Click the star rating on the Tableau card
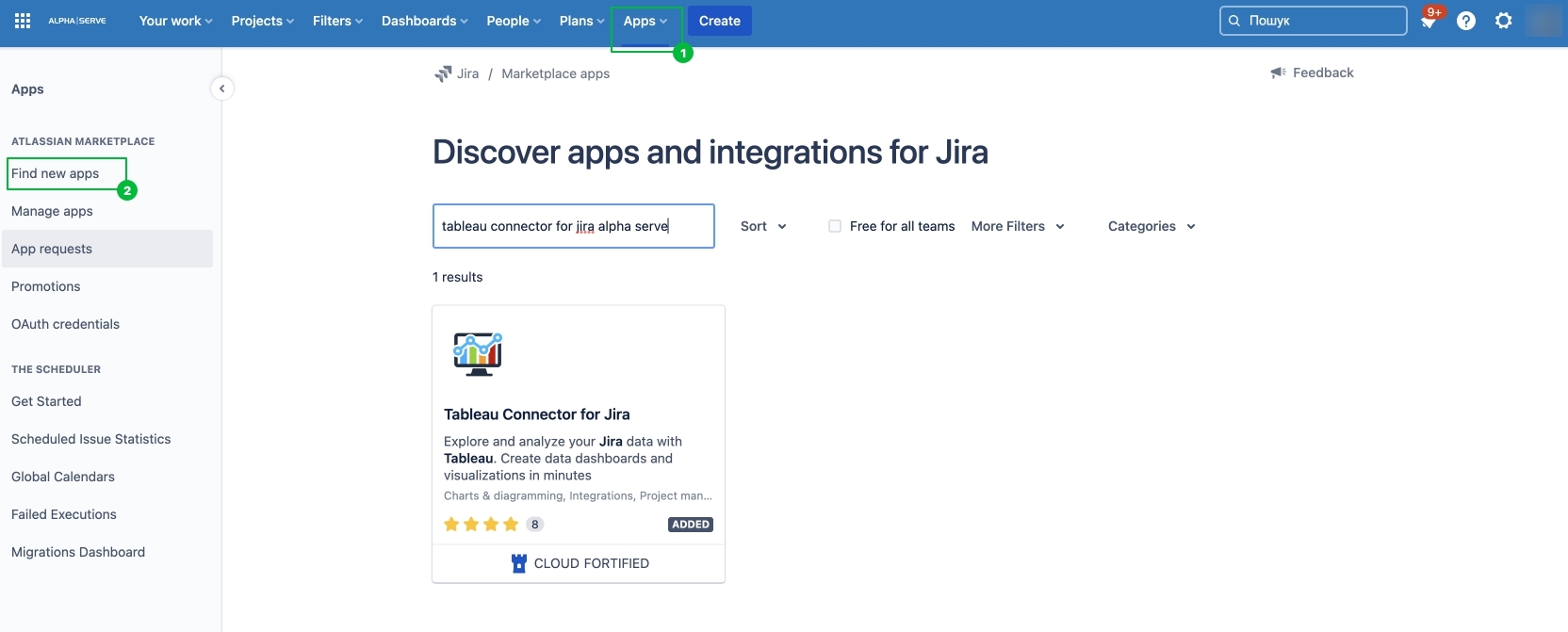 tap(482, 525)
